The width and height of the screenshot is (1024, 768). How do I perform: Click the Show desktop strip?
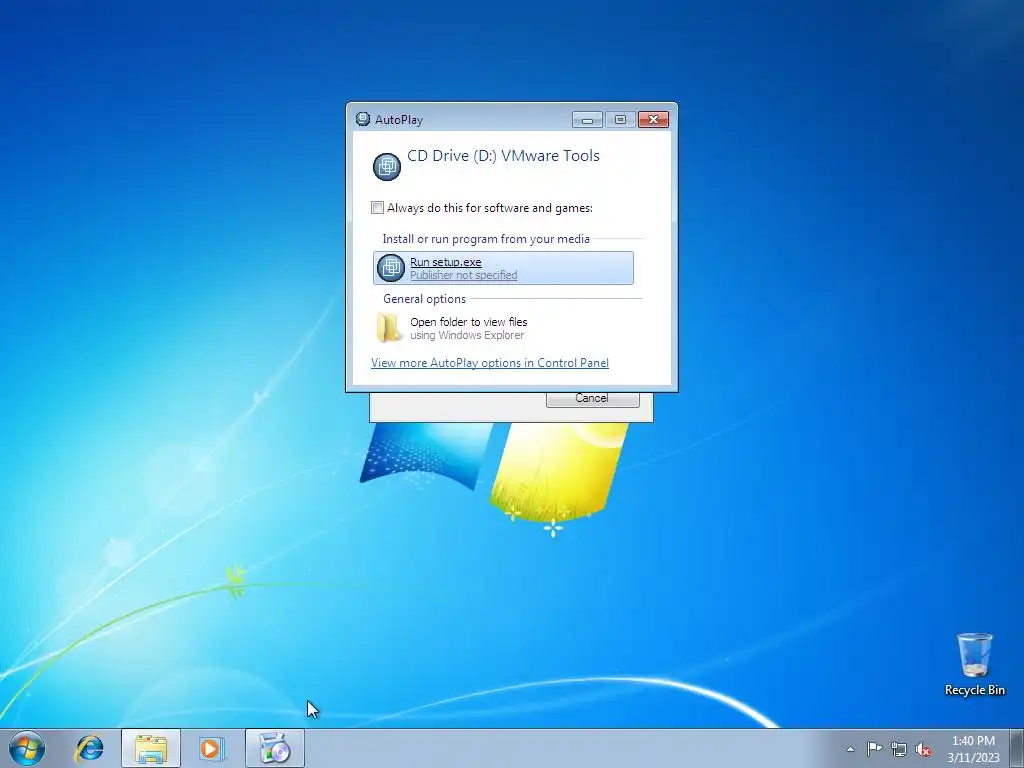click(x=1017, y=748)
